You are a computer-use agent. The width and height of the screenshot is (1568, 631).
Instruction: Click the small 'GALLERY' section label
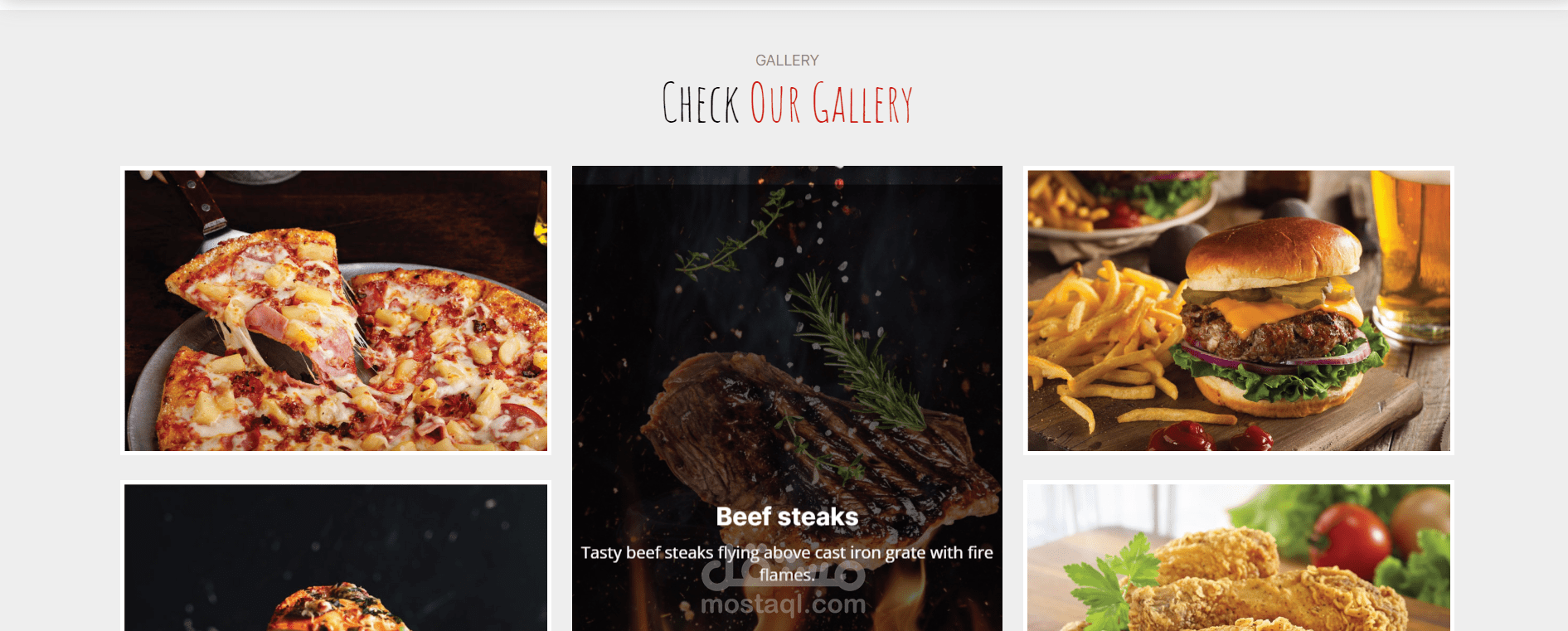click(787, 61)
